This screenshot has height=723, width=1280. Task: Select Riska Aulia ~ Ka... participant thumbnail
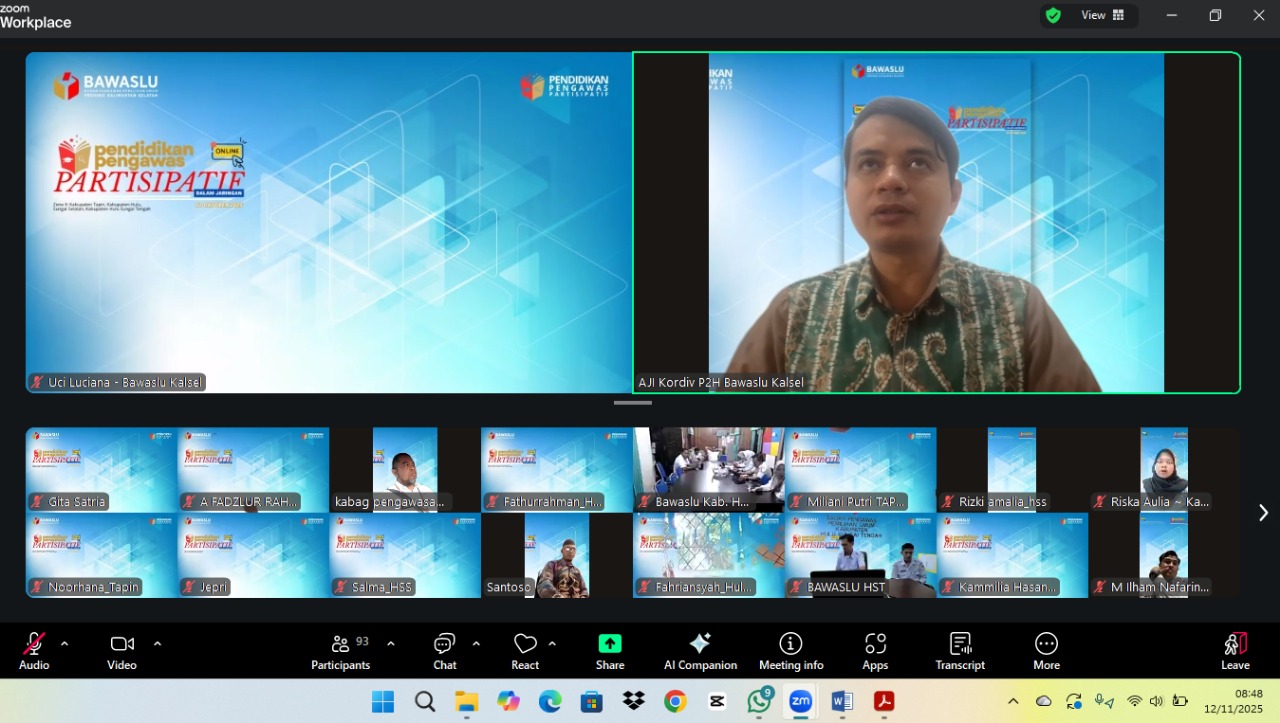click(1164, 470)
